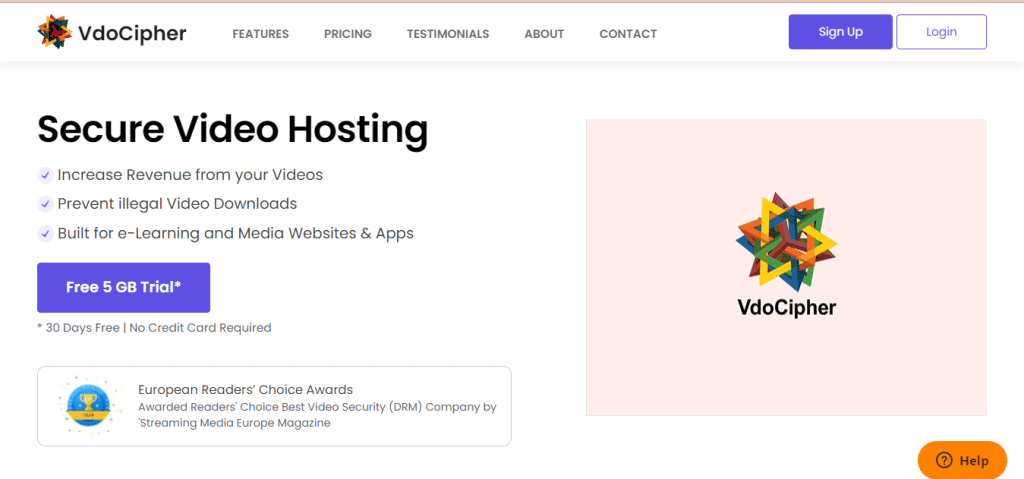Click the checkmark beside Prevent illegal Video Downloads
This screenshot has height=479, width=1024.
[45, 204]
